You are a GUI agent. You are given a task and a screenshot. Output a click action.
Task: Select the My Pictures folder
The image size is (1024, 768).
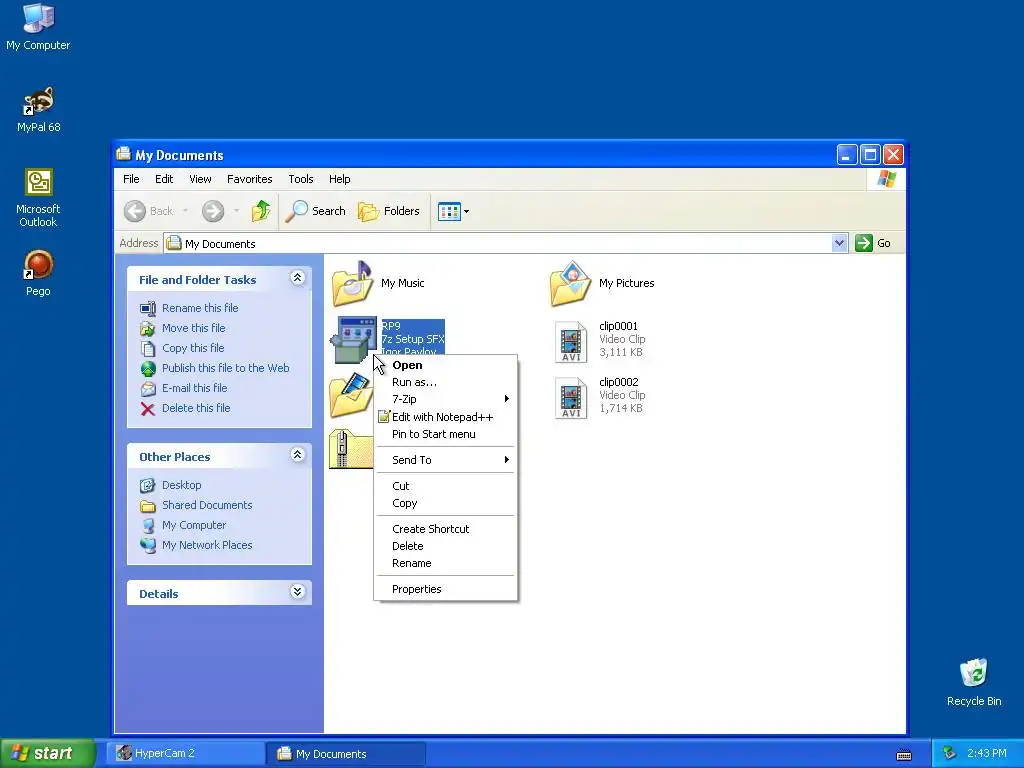(x=601, y=283)
